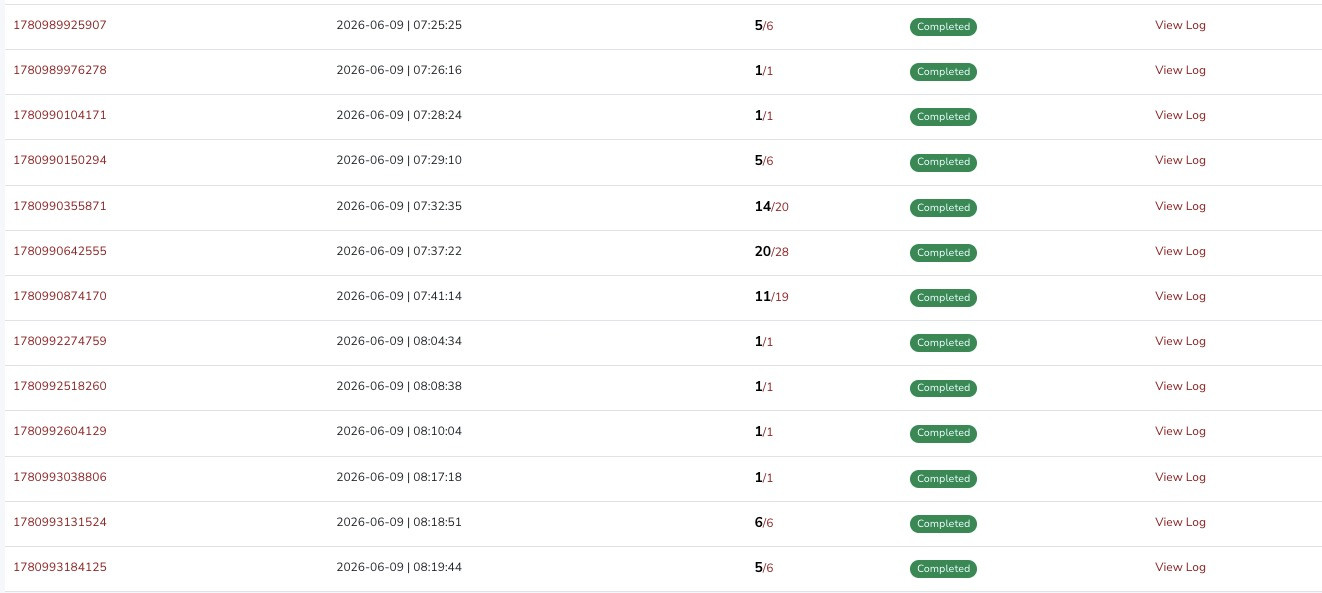Select the 11/19 progress count
Screen dimensions: 1322x593
pos(772,297)
